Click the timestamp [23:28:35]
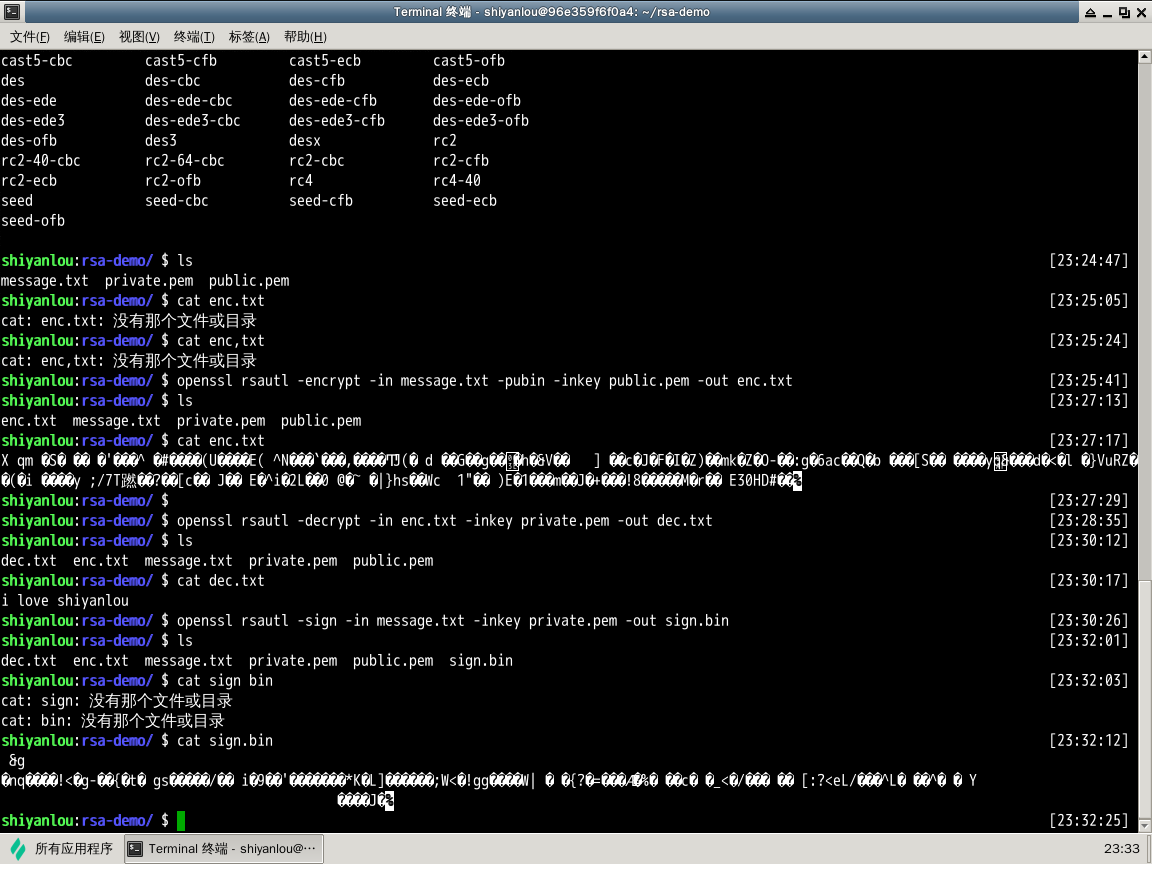The width and height of the screenshot is (1152, 896). pos(1088,521)
